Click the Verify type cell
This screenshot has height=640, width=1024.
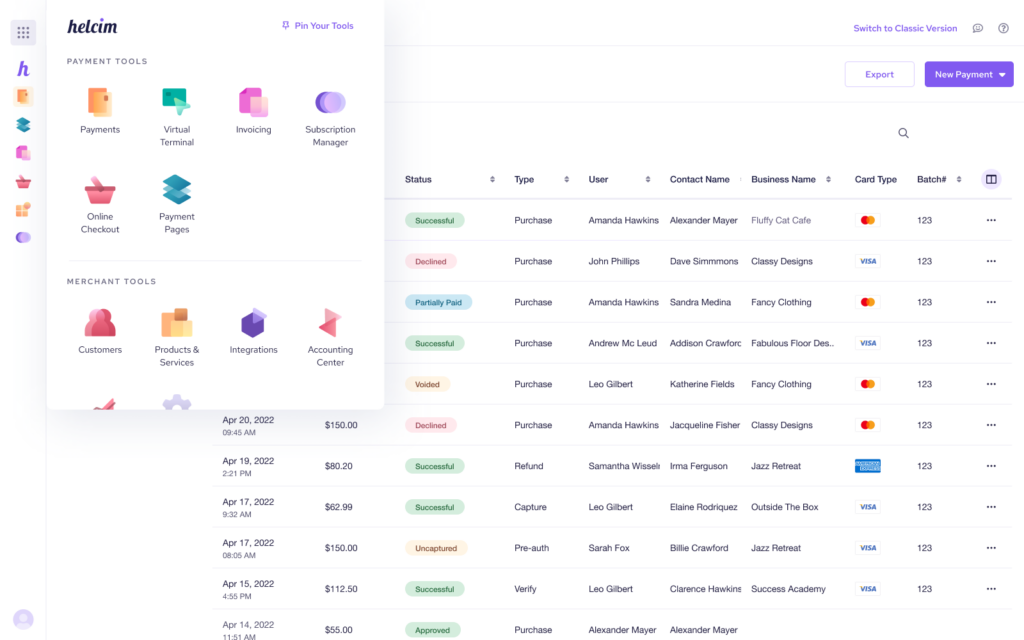tap(525, 589)
